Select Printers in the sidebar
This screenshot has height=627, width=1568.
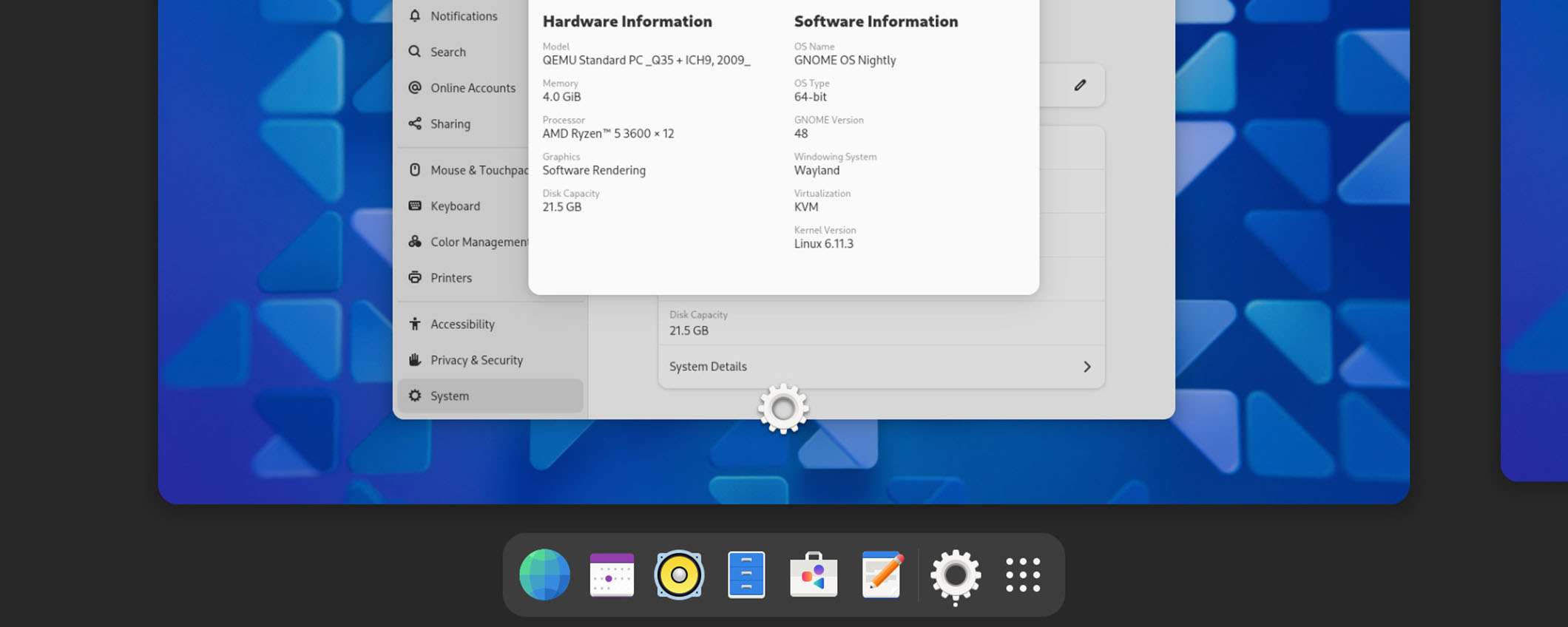tap(464, 277)
